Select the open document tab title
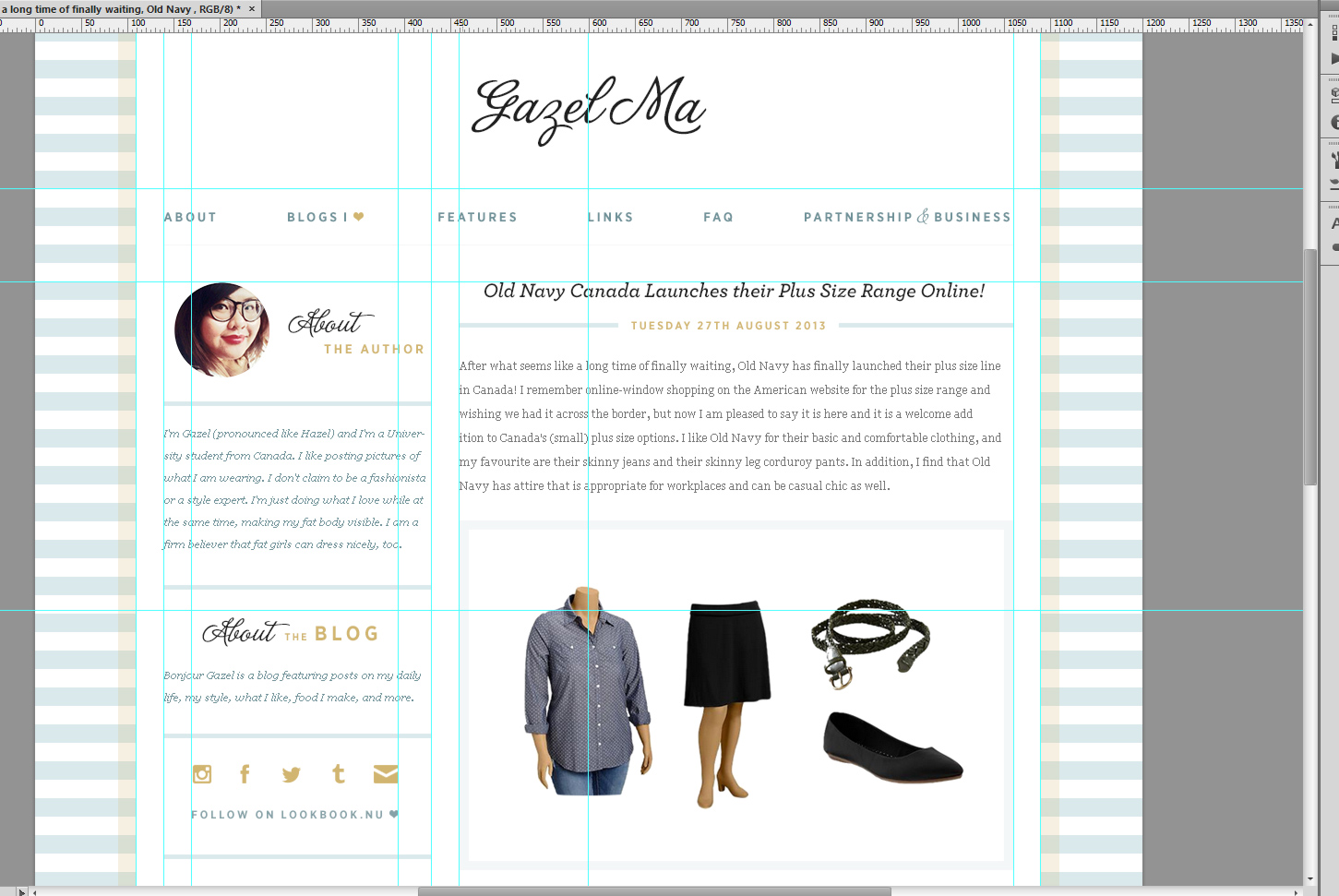This screenshot has height=896, width=1339. [x=120, y=9]
